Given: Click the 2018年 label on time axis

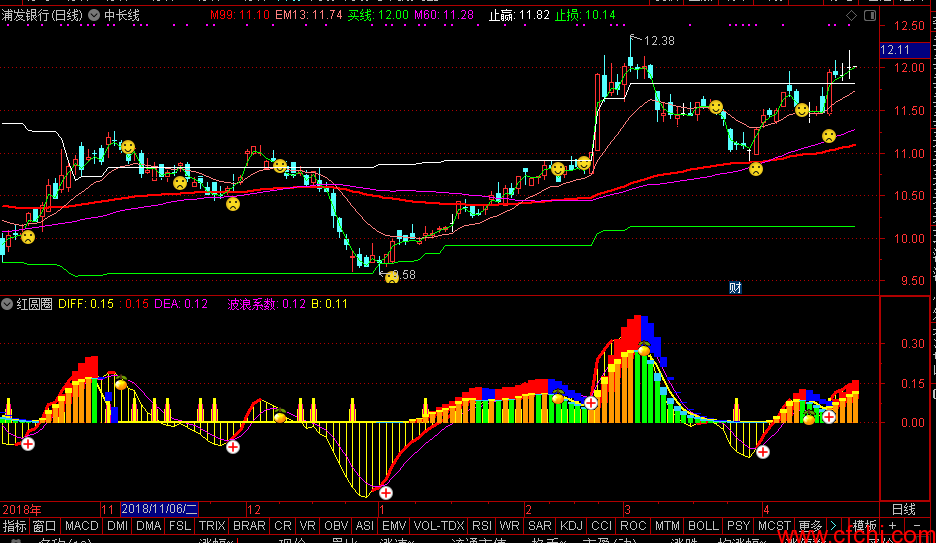Looking at the screenshot, I should [22, 510].
